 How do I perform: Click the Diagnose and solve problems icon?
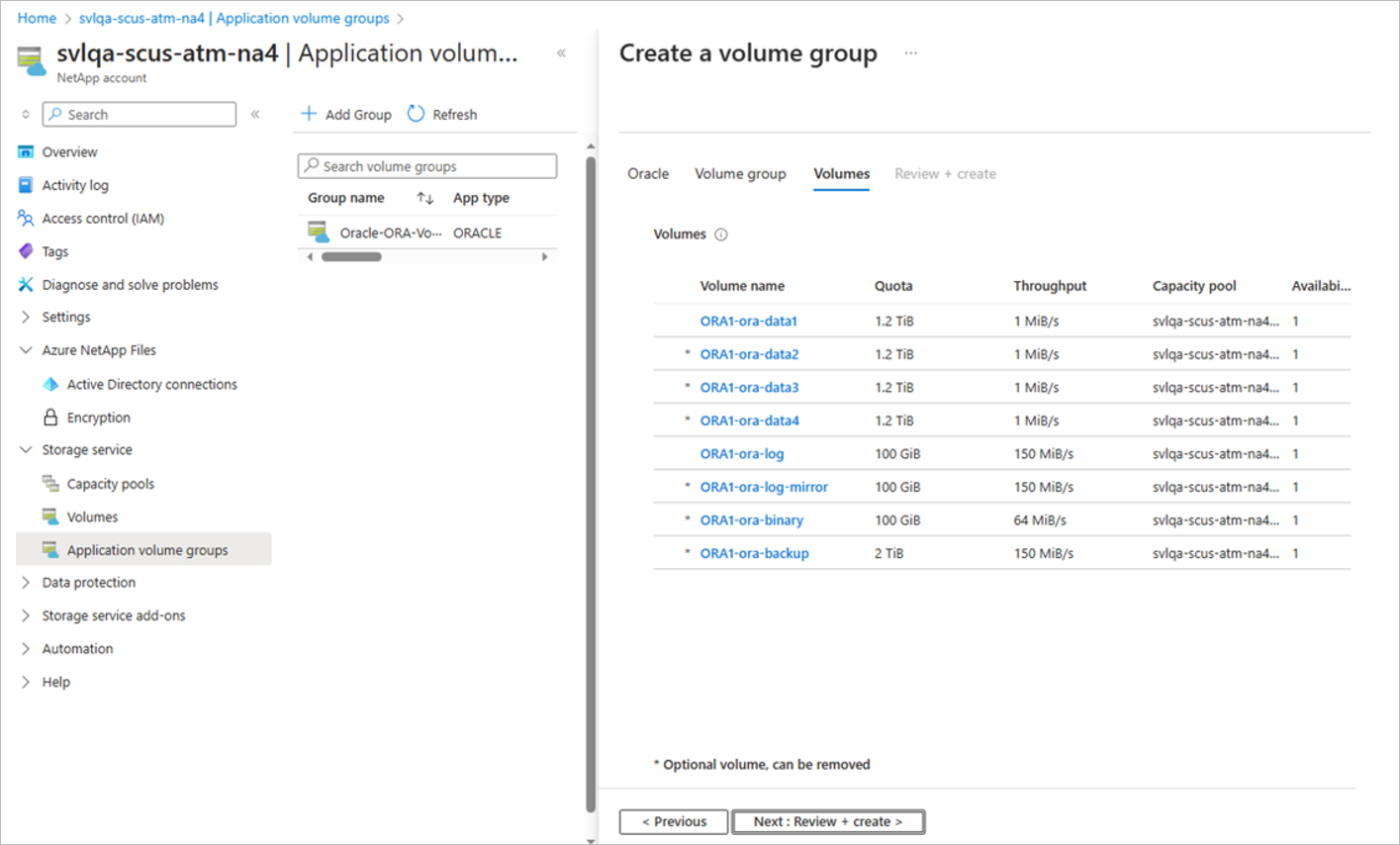click(26, 284)
